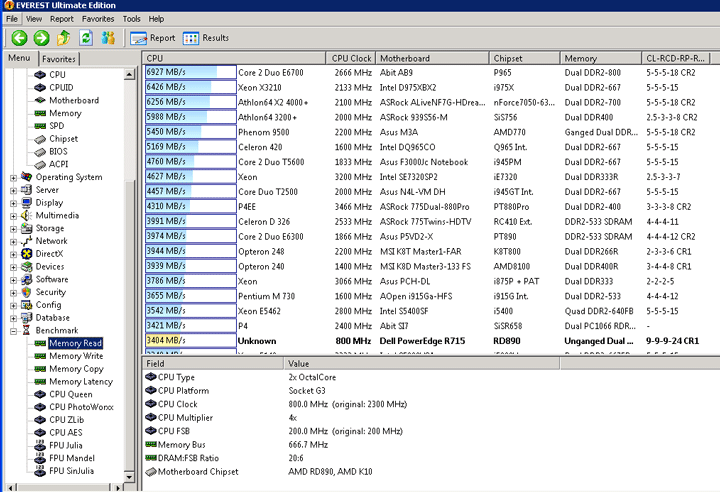The height and width of the screenshot is (492, 720).
Task: Open the Memory Latency benchmark
Action: (81, 382)
